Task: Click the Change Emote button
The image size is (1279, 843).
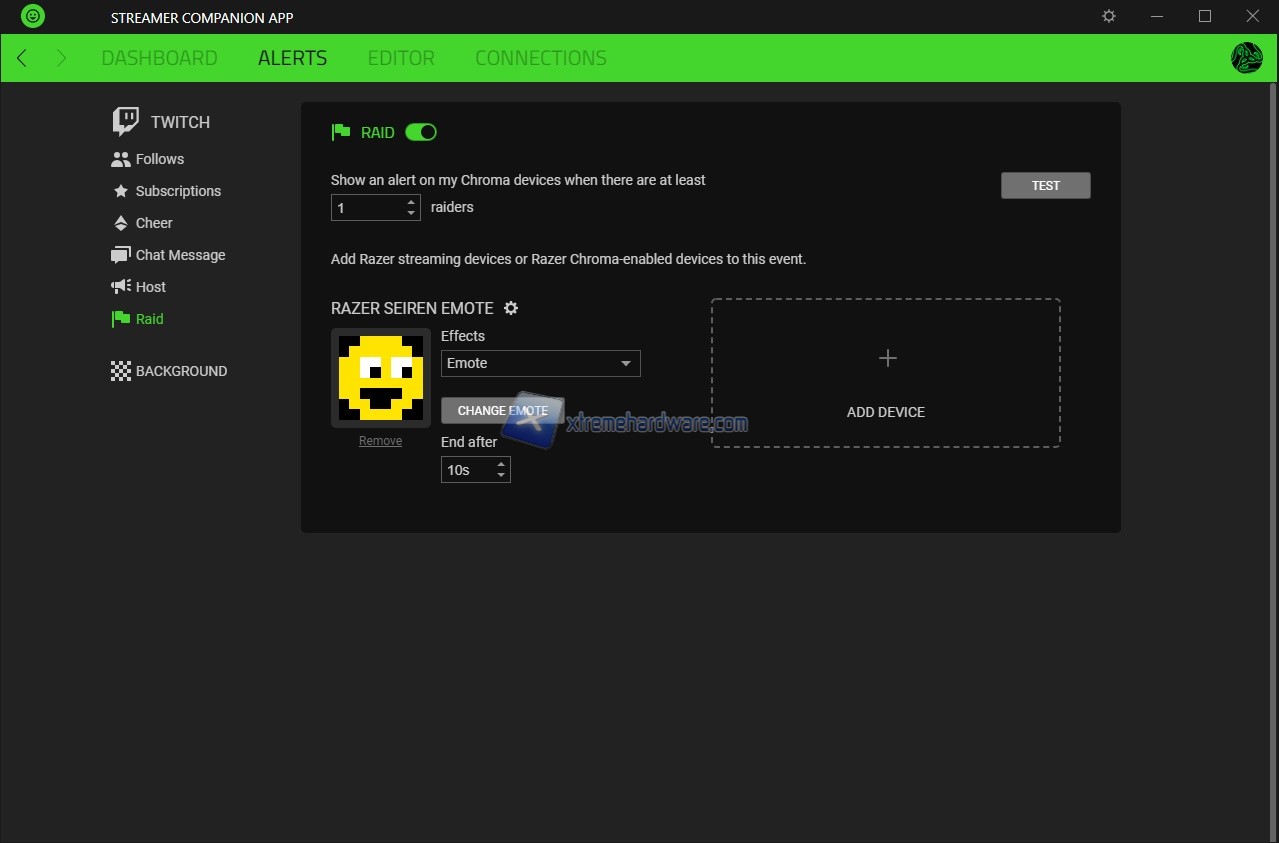Action: (x=502, y=411)
